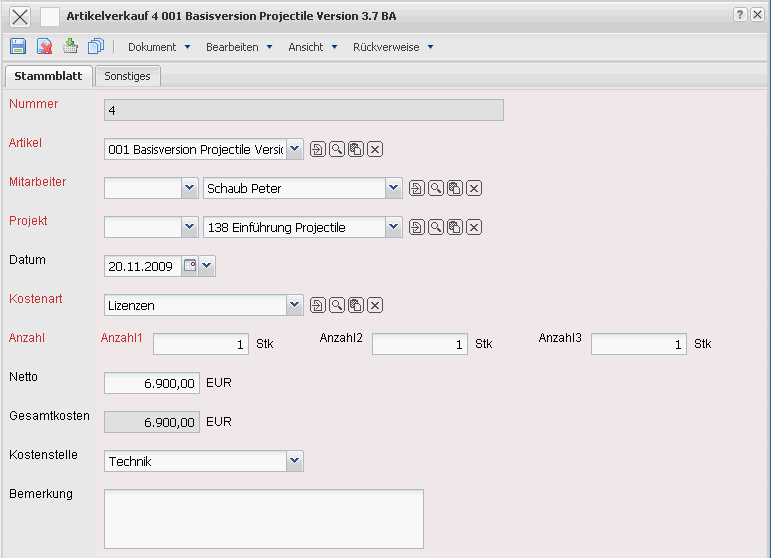Open the Bearbeiten menu
The height and width of the screenshot is (558, 771).
tap(239, 47)
